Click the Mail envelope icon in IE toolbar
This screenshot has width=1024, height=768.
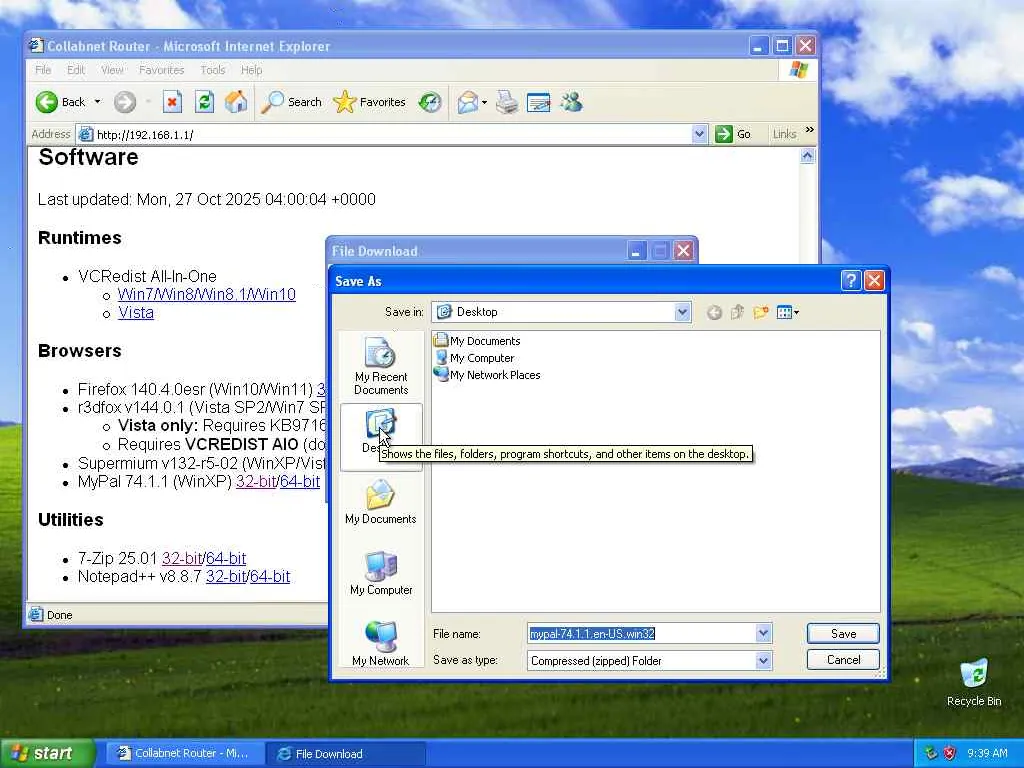point(468,102)
